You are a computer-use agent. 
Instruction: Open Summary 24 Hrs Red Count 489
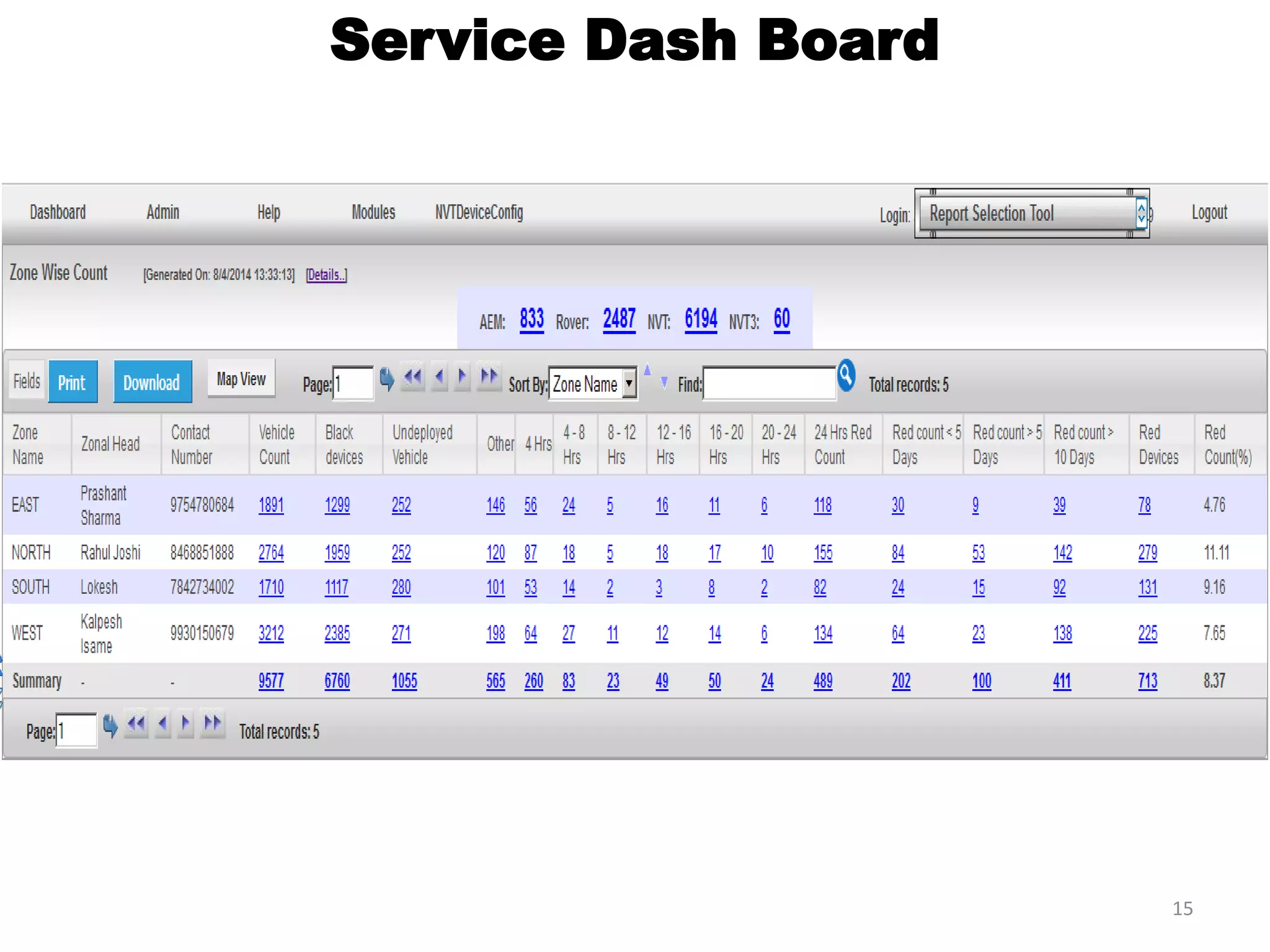(823, 681)
